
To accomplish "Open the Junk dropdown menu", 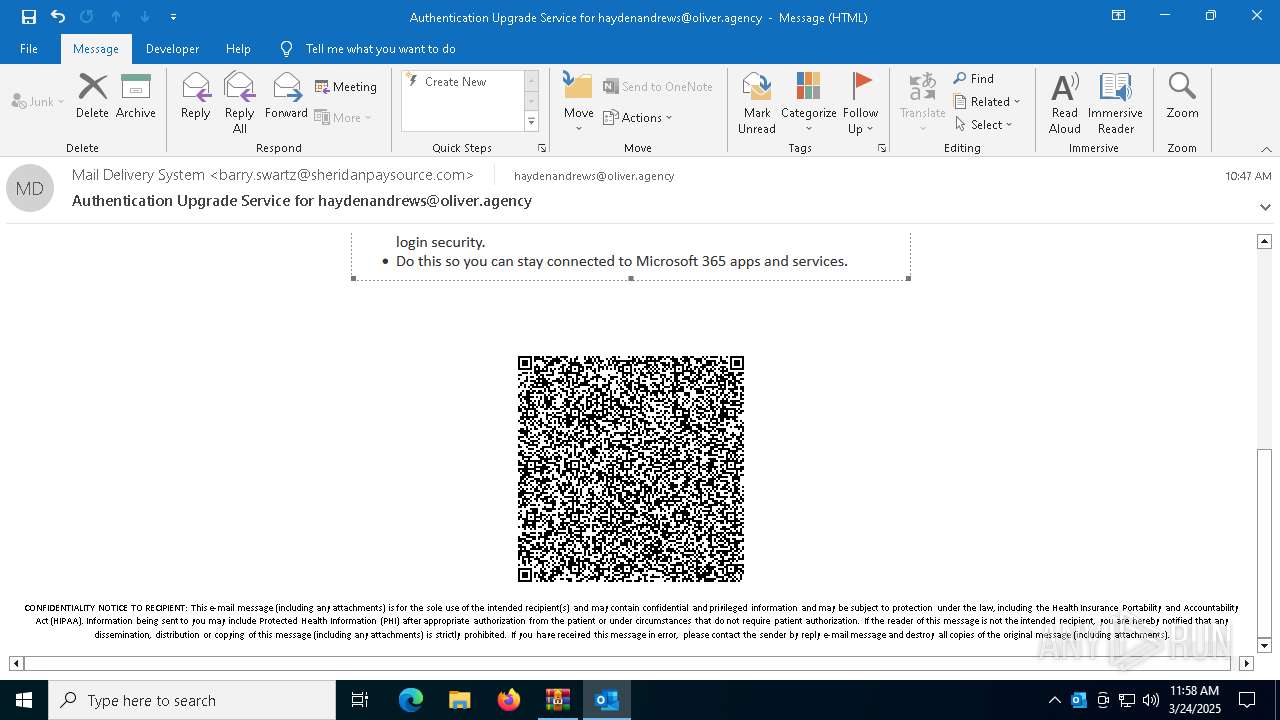I will click(x=38, y=102).
